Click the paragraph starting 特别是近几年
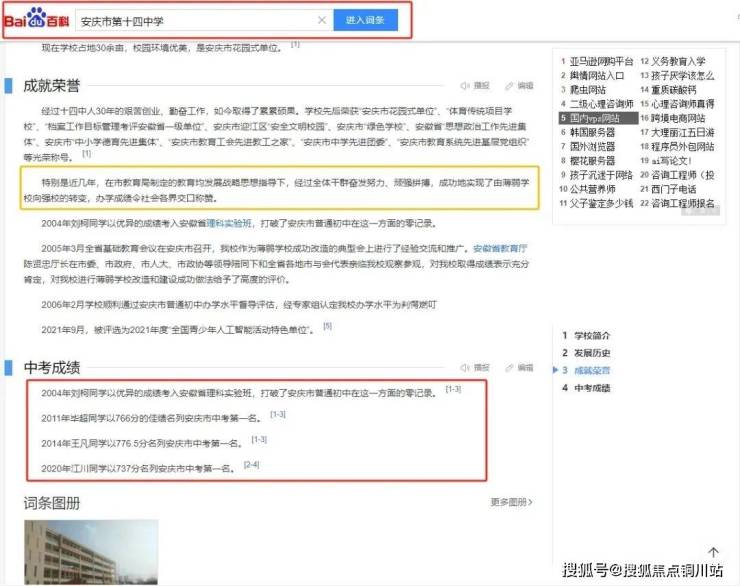740x586 pixels. tap(277, 190)
